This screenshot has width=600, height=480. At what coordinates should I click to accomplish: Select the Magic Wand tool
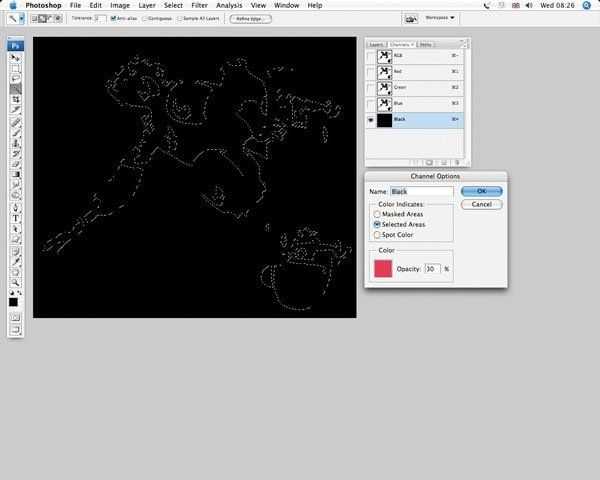pos(16,89)
